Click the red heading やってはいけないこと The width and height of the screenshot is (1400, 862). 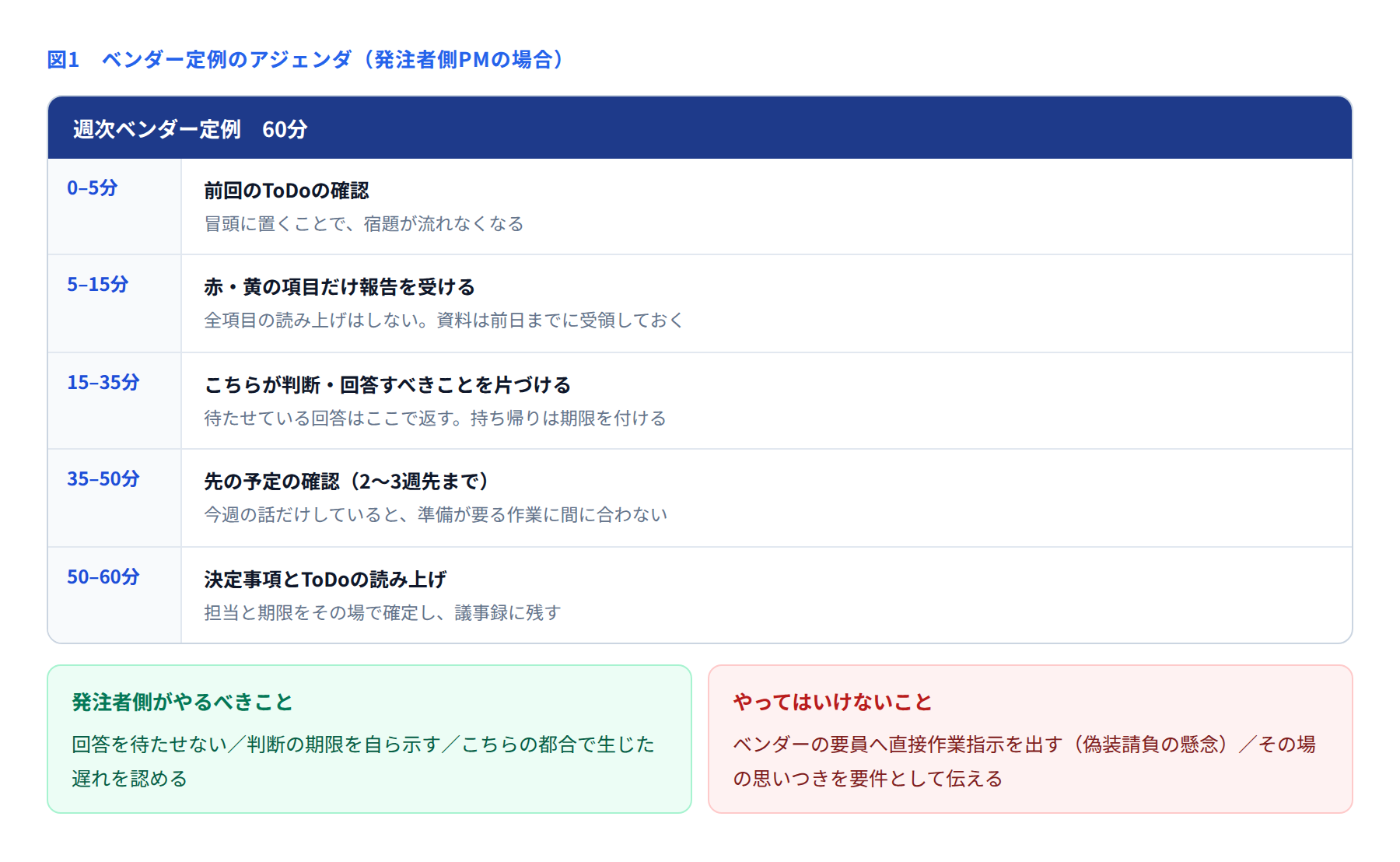(x=832, y=703)
